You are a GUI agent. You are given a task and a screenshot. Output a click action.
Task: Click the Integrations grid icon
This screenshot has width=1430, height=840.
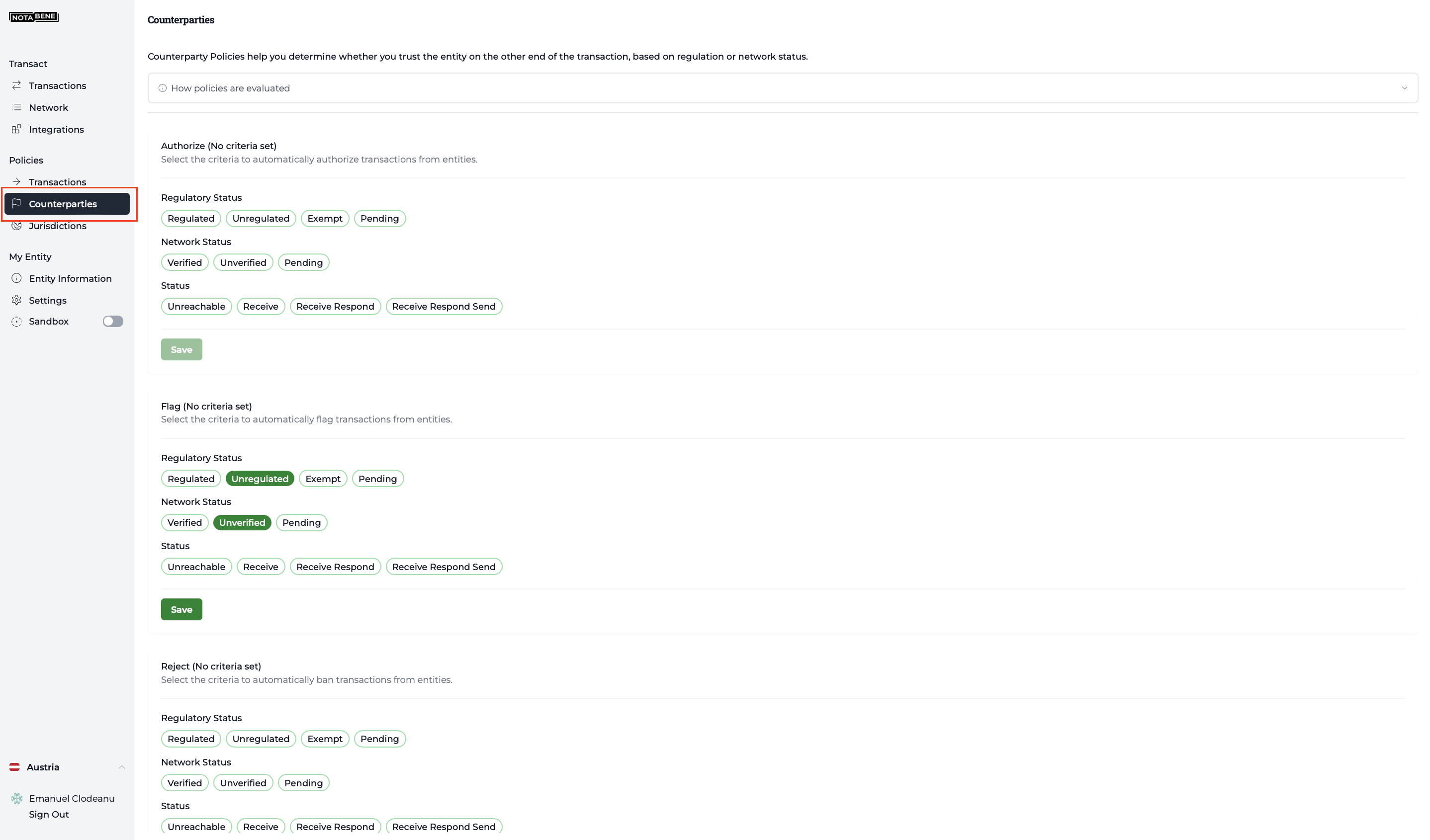16,129
